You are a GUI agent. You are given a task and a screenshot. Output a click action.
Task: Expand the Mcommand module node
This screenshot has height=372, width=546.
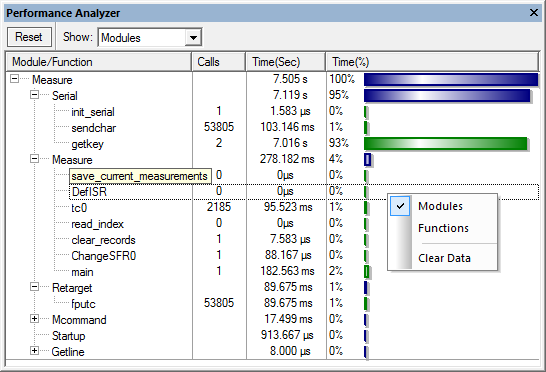34,319
